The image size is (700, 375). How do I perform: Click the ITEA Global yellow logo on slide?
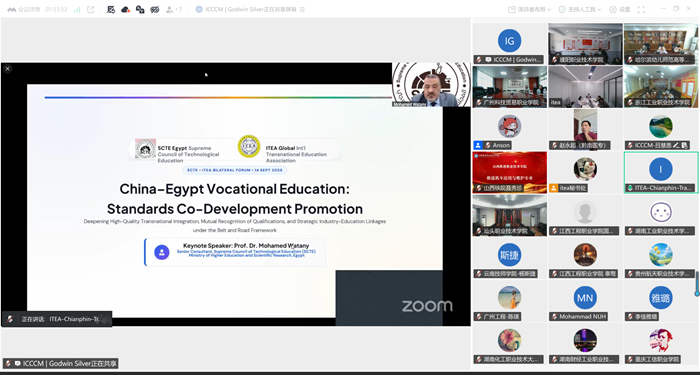(249, 146)
